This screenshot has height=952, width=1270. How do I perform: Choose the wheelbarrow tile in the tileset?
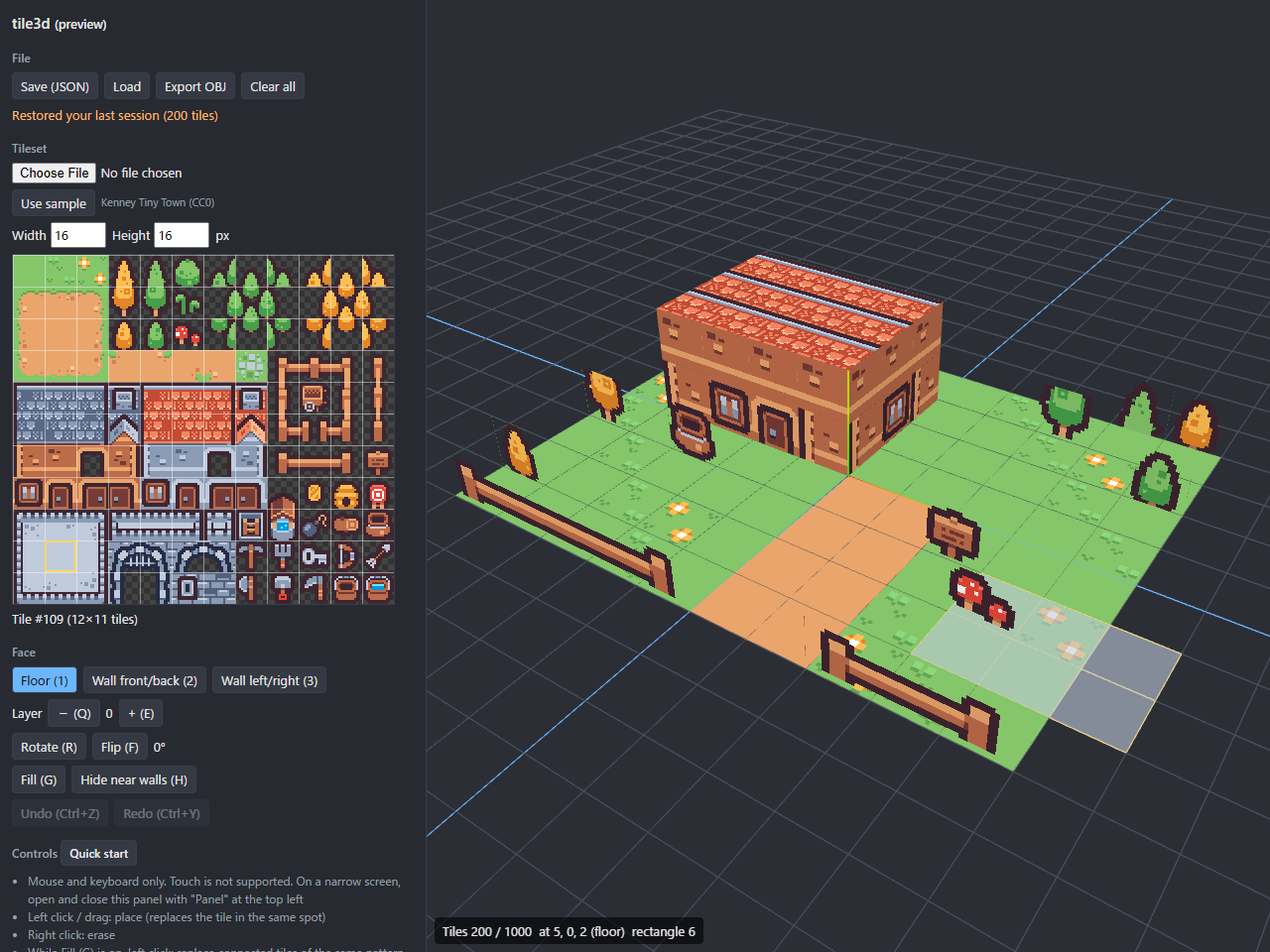[315, 398]
